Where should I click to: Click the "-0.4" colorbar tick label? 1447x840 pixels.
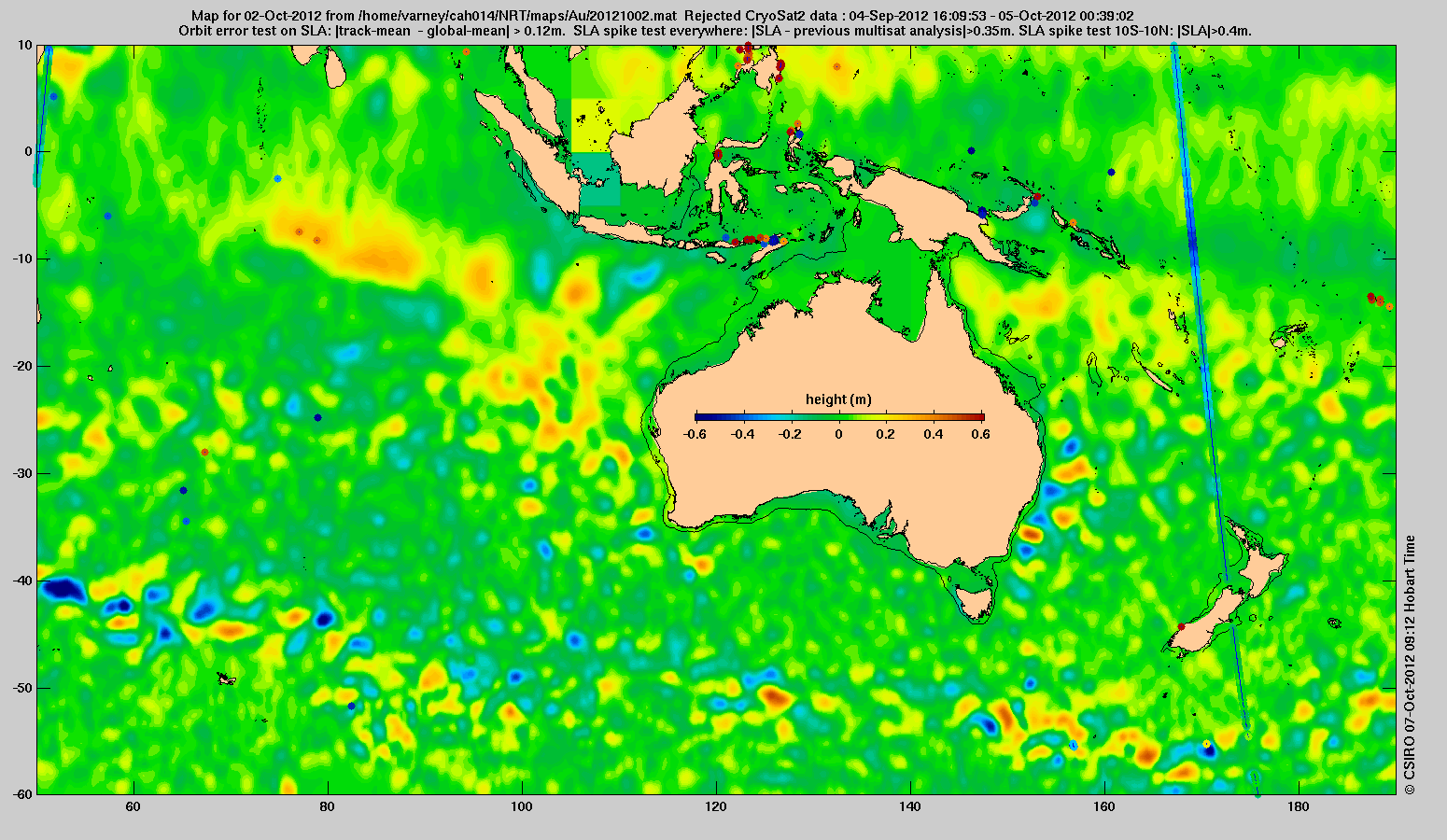tap(742, 435)
